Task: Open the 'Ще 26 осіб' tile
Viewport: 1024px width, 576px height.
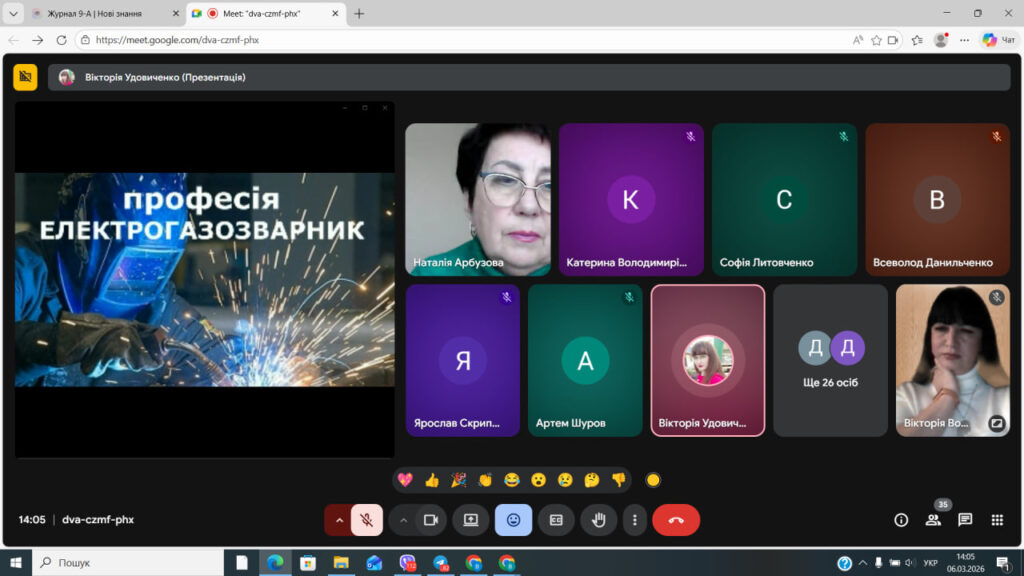Action: pos(830,360)
